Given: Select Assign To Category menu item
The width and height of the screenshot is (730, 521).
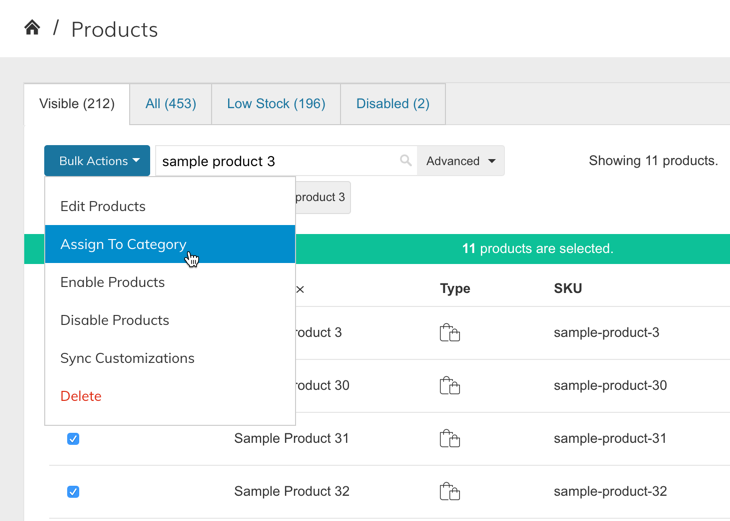Looking at the screenshot, I should pyautogui.click(x=123, y=245).
